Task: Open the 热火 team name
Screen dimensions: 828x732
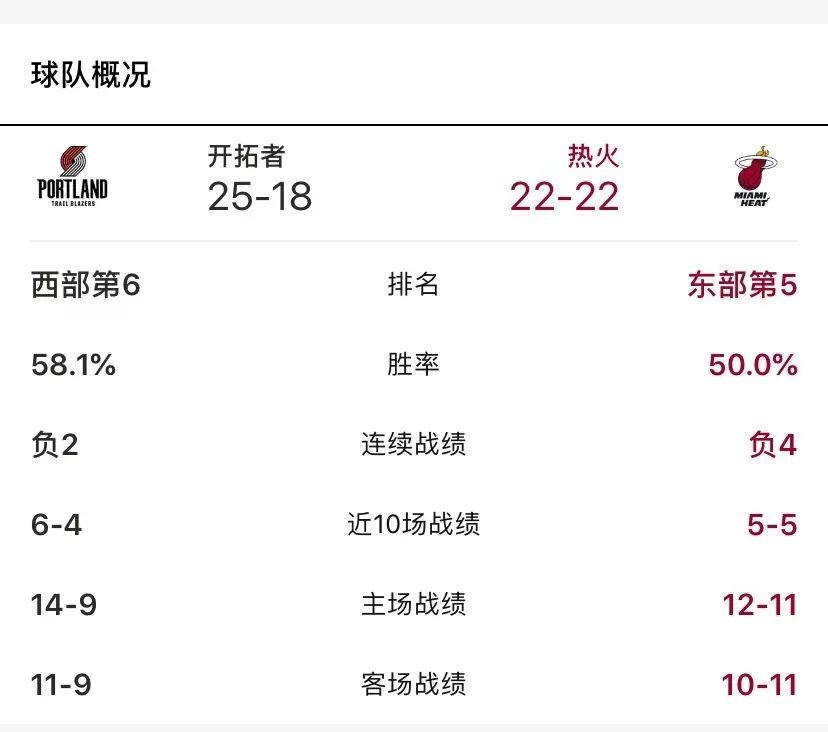Action: click(593, 156)
